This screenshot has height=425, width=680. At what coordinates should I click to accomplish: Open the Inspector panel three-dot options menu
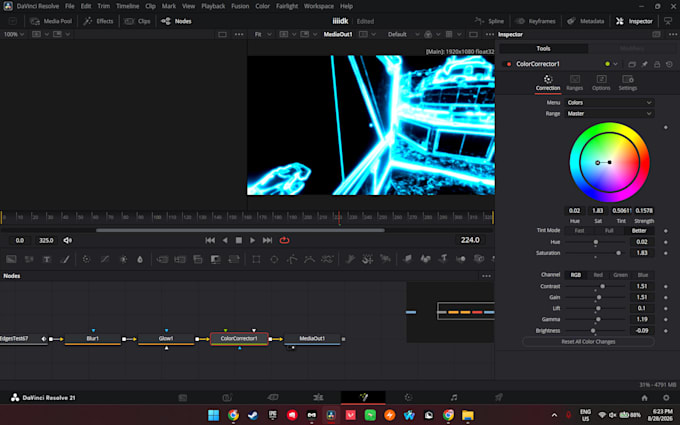(x=673, y=34)
